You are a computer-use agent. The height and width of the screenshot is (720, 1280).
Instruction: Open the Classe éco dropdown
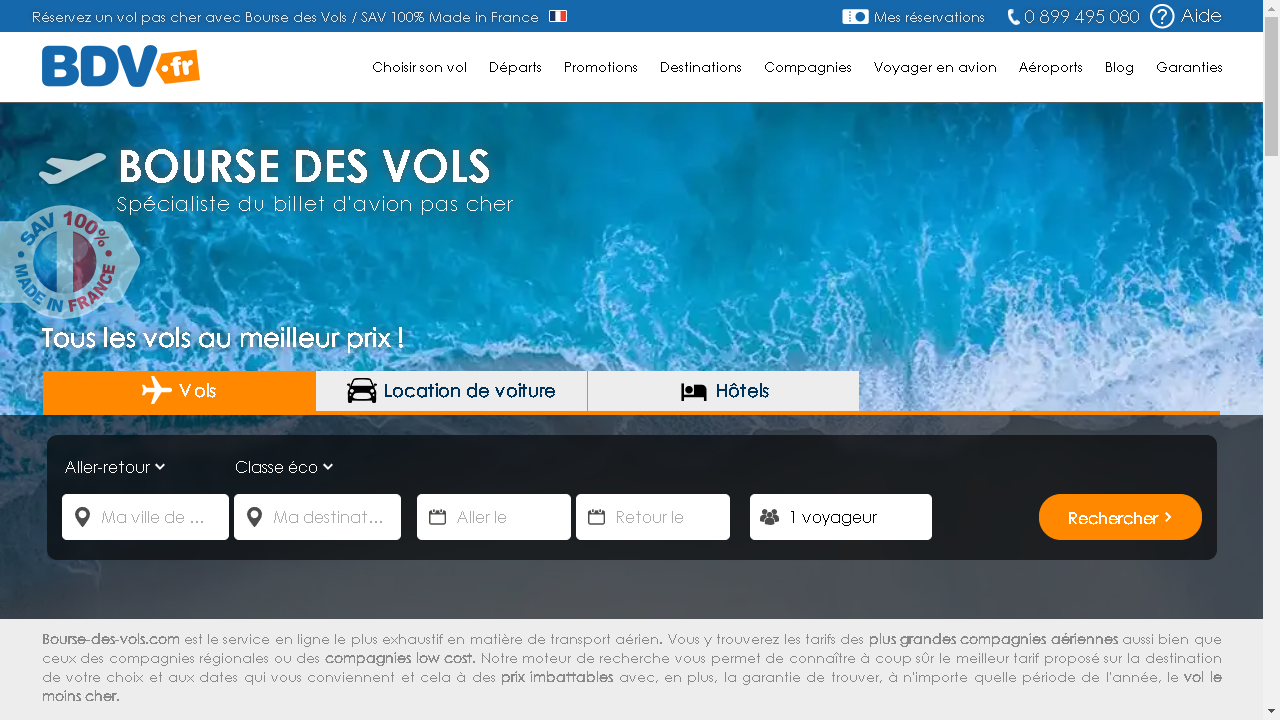coord(284,467)
